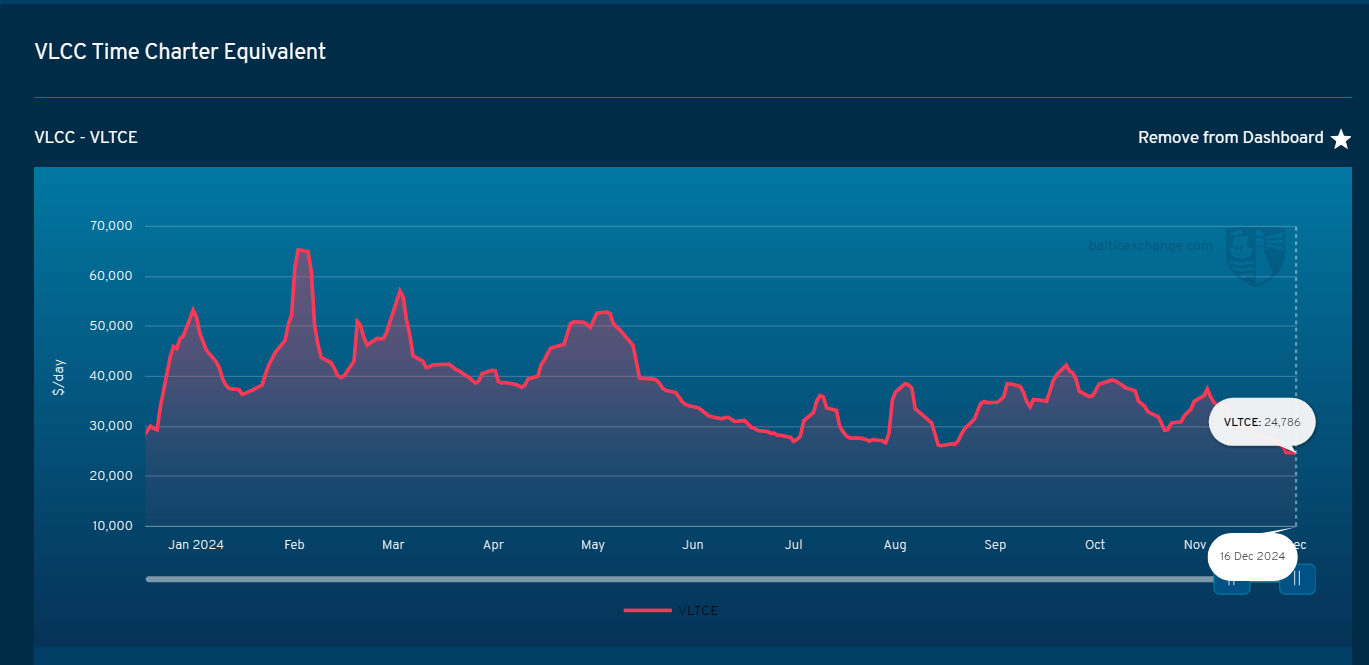1369x665 pixels.
Task: Click the Jan 2024 x-axis label
Action: click(x=196, y=545)
